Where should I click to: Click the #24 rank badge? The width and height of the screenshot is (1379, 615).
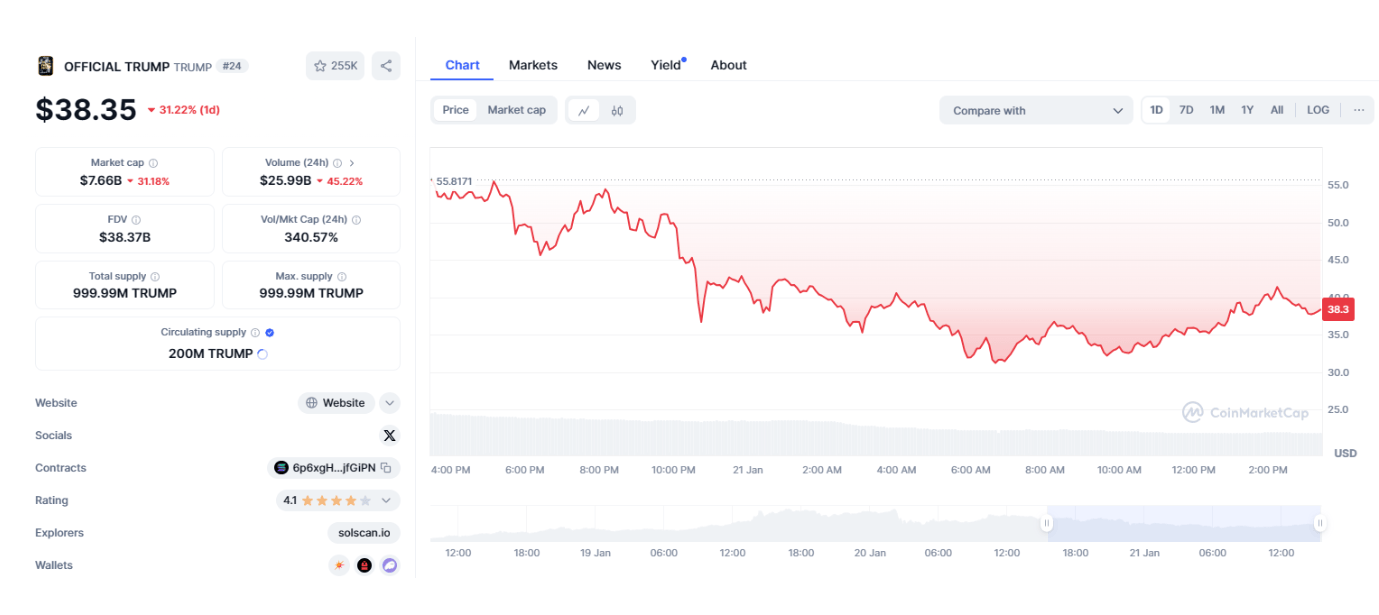click(232, 66)
